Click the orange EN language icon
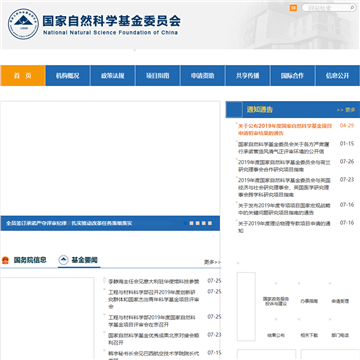Viewport: 360px width, 360px height. coord(293,8)
